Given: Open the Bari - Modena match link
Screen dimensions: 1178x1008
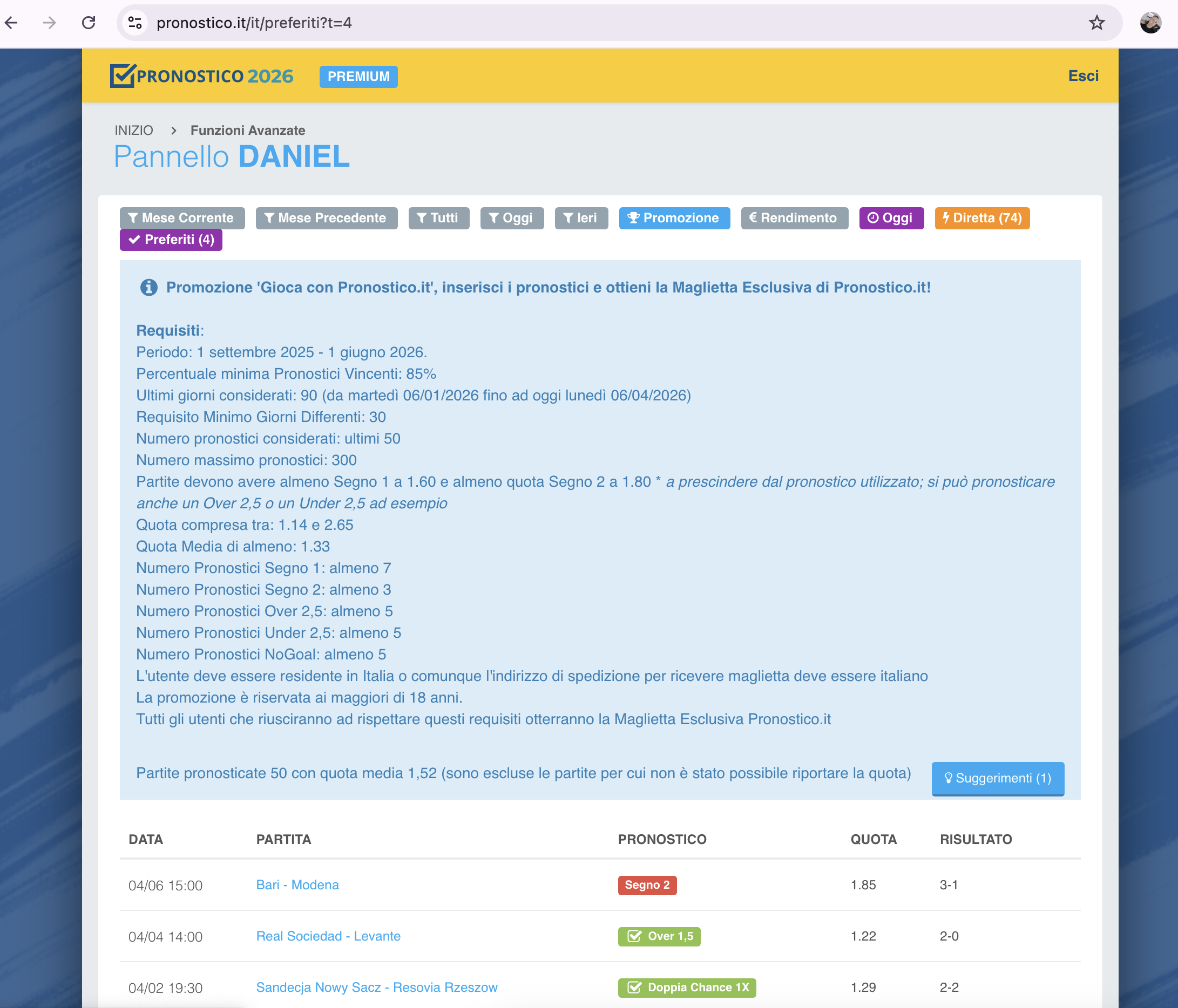Looking at the screenshot, I should (x=297, y=885).
